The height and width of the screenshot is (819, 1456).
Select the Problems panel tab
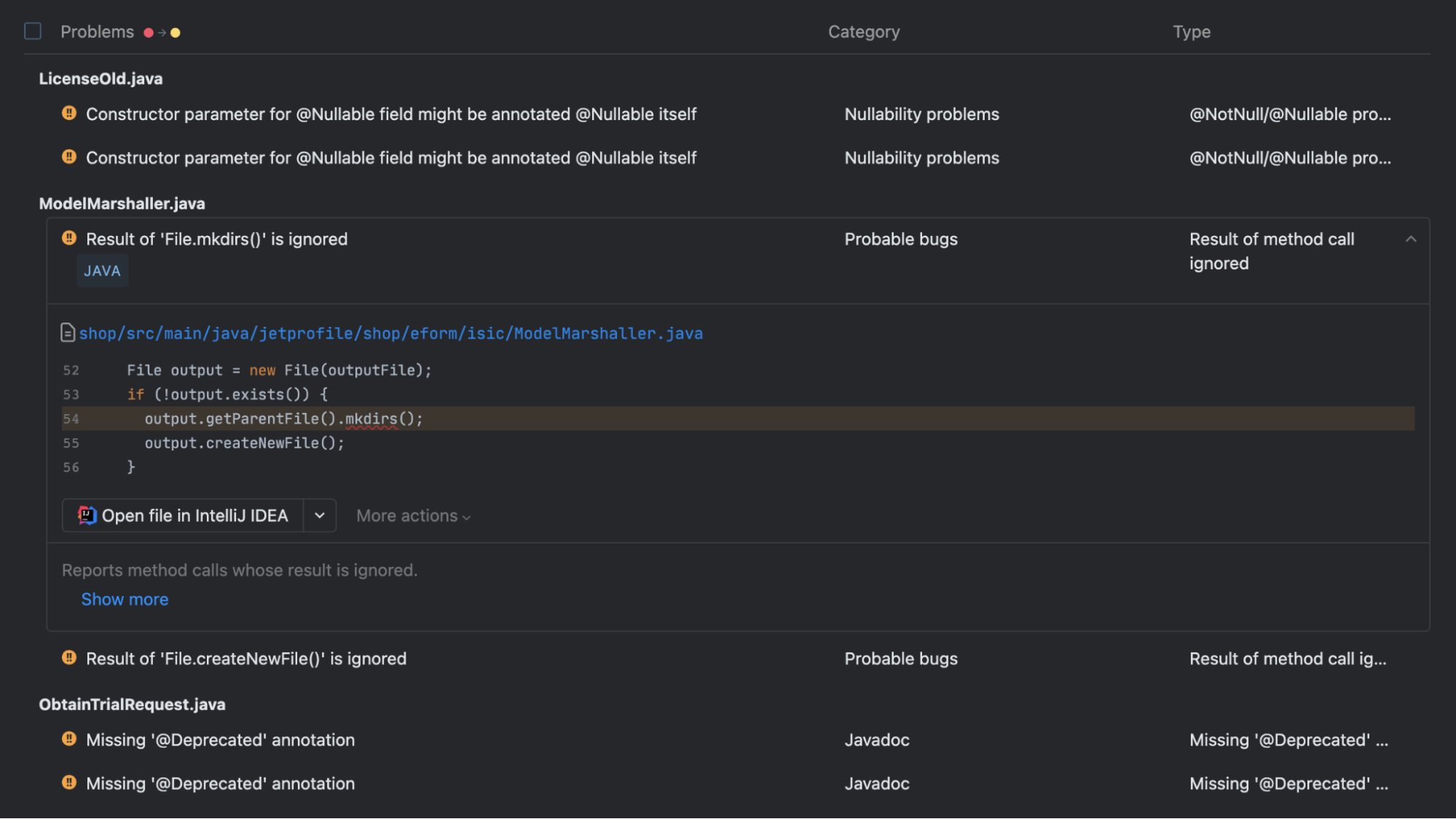[97, 30]
